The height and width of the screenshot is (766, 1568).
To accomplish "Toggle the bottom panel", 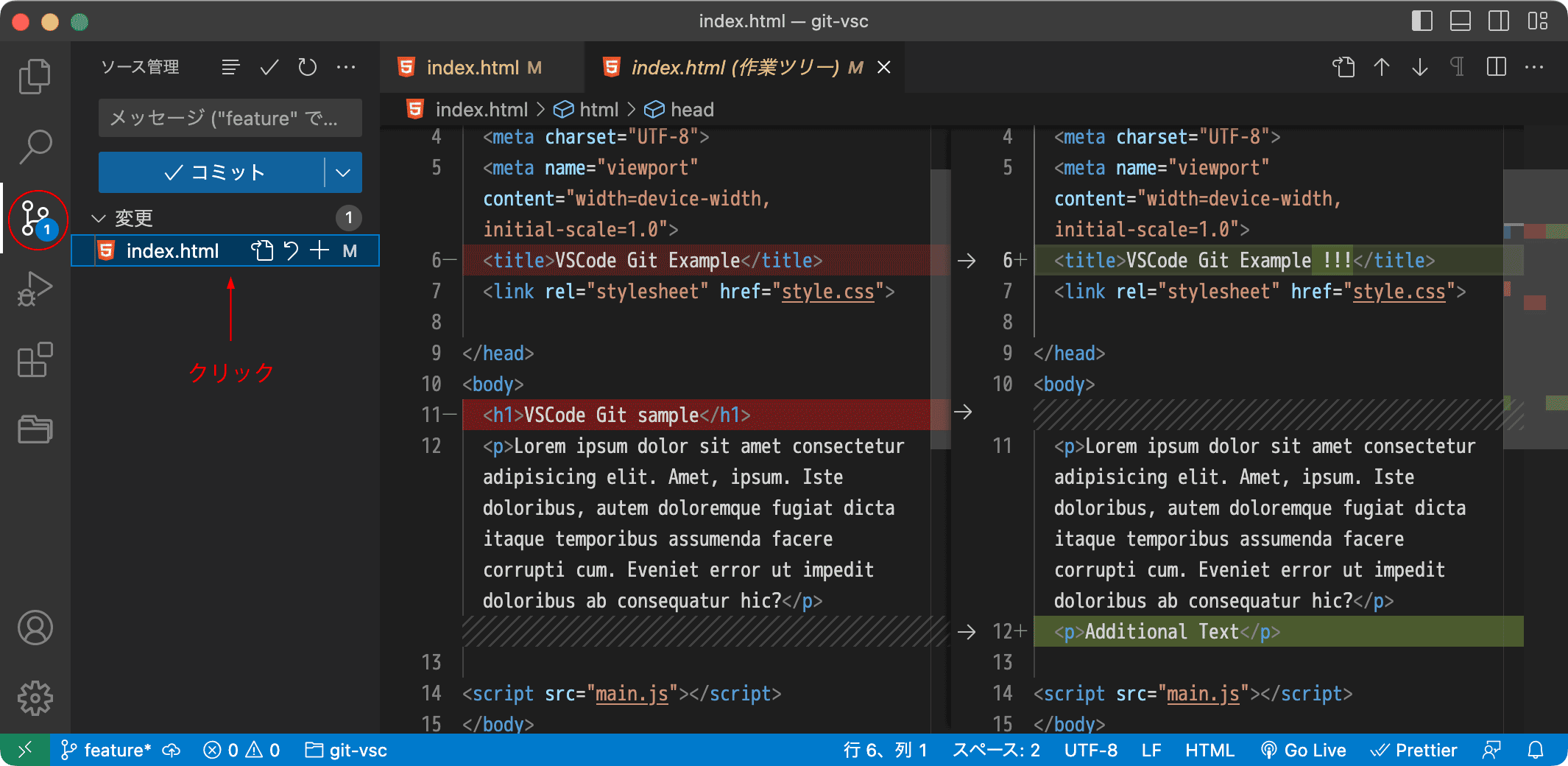I will coord(1461,21).
